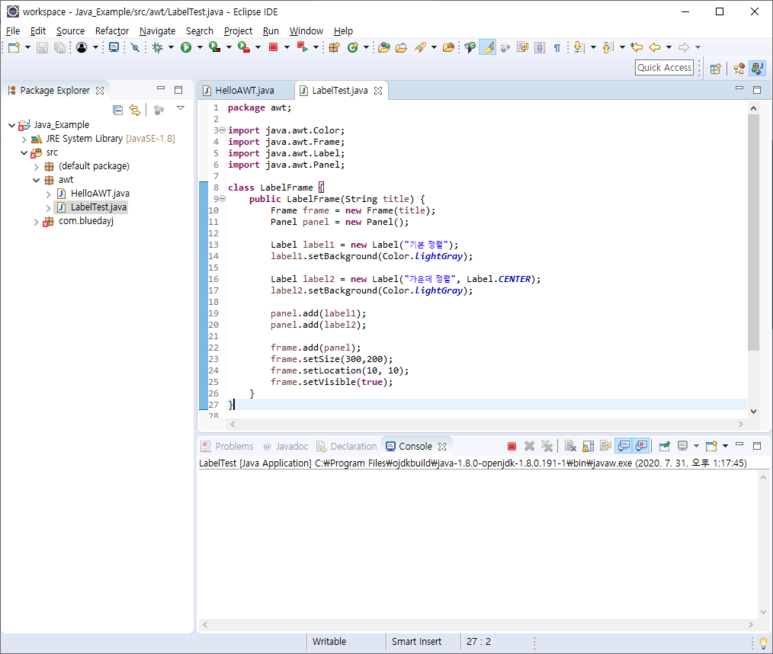Click the New file wizard icon
The width and height of the screenshot is (773, 654).
tap(14, 47)
